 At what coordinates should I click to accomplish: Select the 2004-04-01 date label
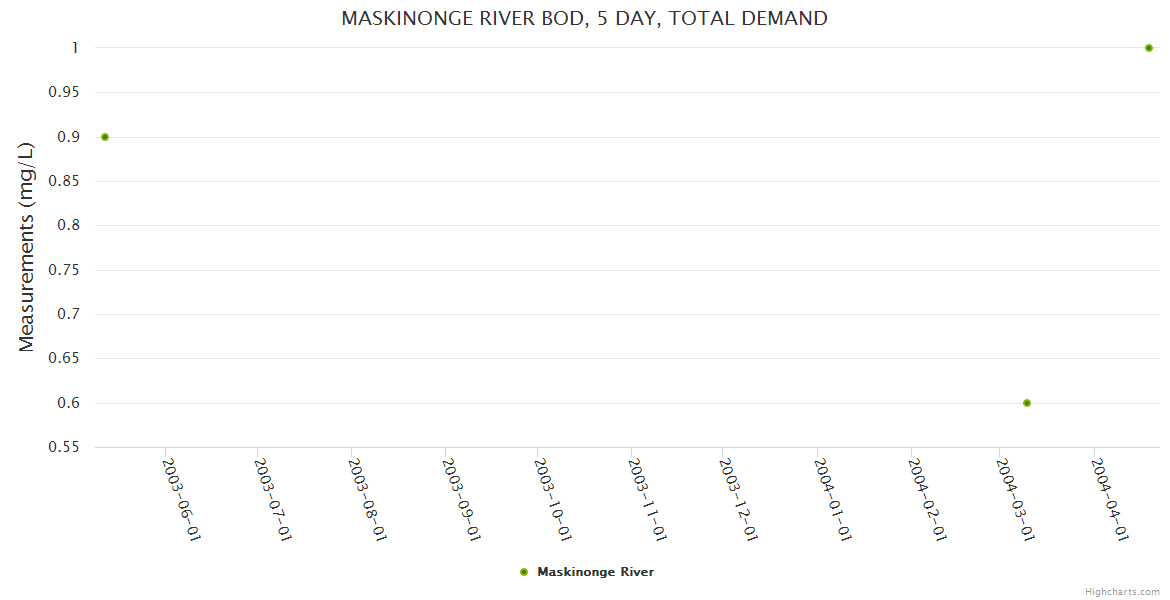[x=1110, y=500]
